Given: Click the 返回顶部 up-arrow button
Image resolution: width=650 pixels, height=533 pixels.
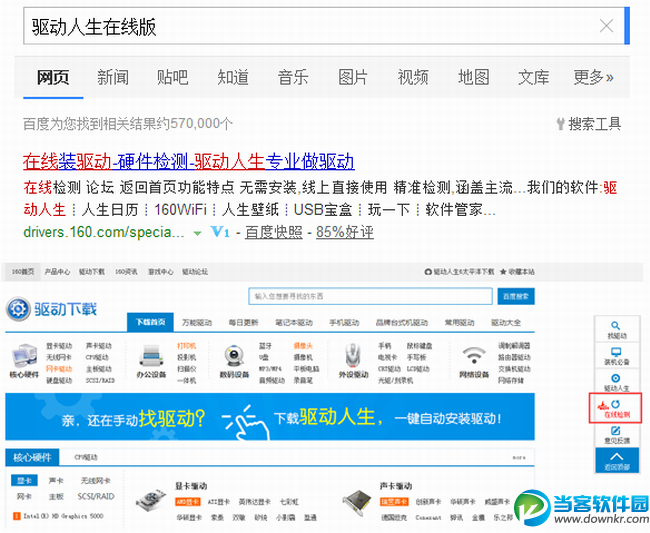Looking at the screenshot, I should (617, 460).
